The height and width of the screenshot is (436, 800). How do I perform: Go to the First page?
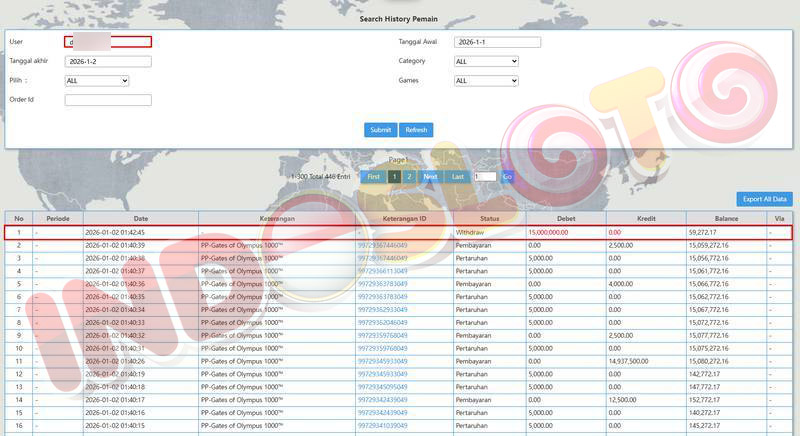tap(373, 177)
